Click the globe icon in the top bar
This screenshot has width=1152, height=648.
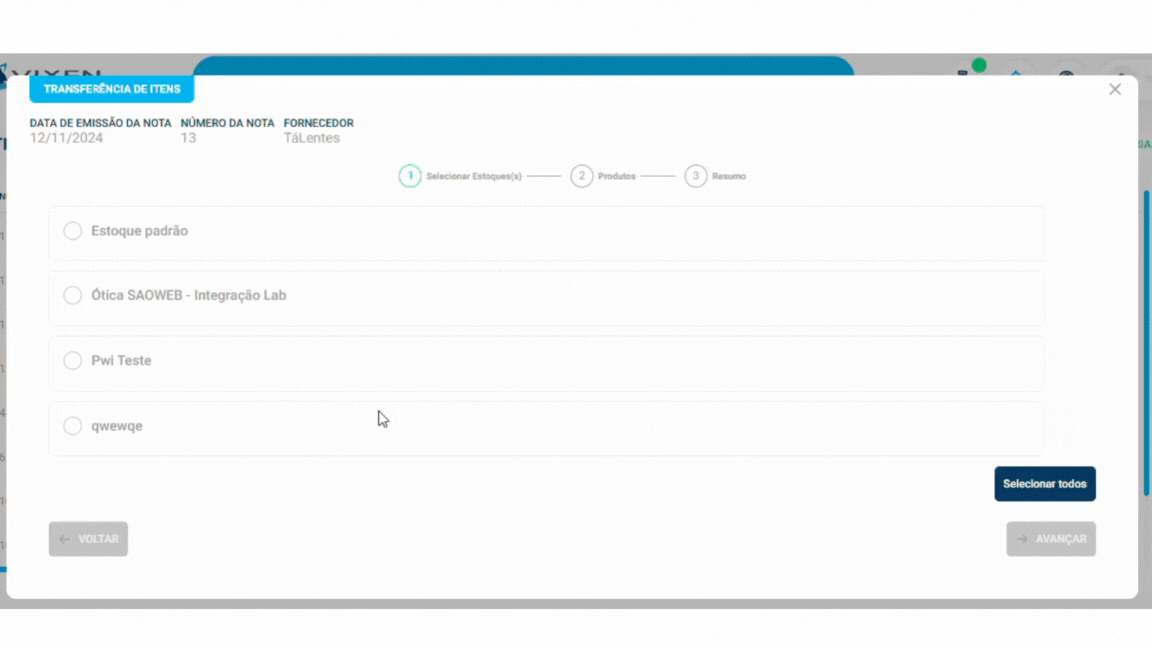pyautogui.click(x=1065, y=73)
